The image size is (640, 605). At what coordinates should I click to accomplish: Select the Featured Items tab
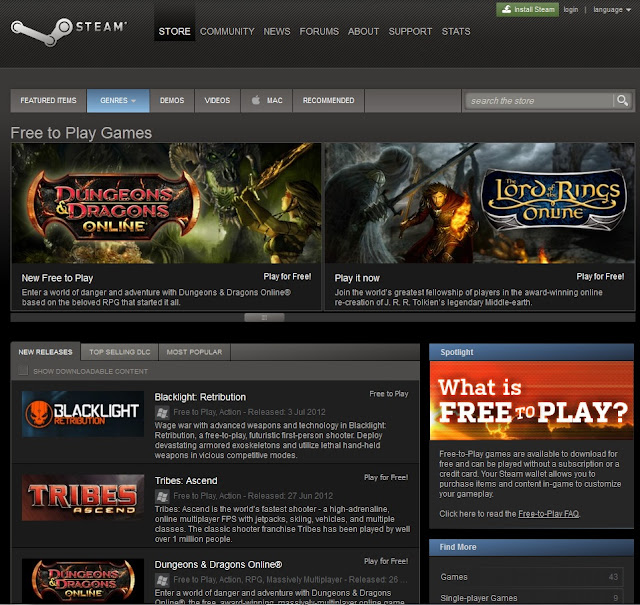49,100
